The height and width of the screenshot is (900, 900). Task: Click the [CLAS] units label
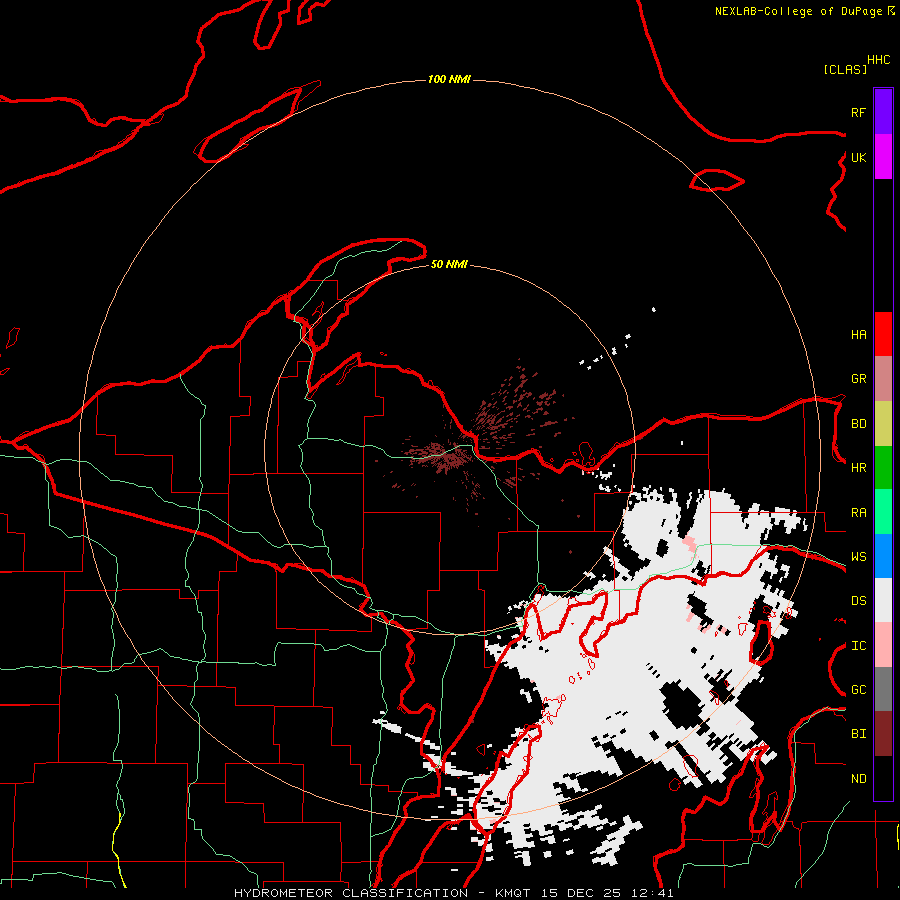(x=845, y=69)
